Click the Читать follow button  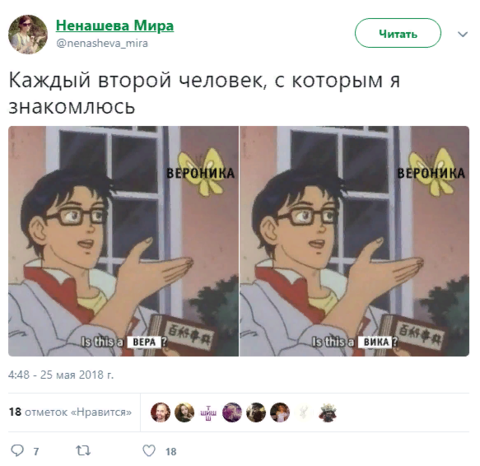coord(398,33)
